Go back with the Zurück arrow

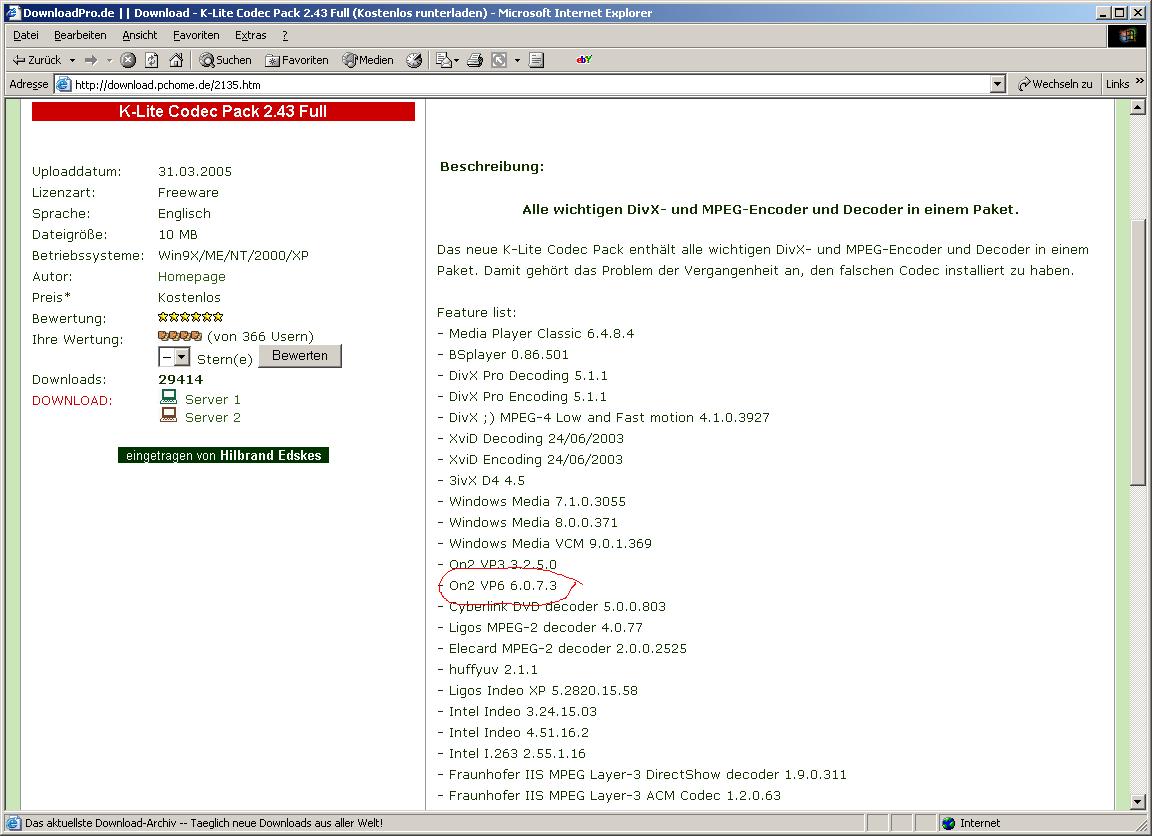click(x=37, y=60)
